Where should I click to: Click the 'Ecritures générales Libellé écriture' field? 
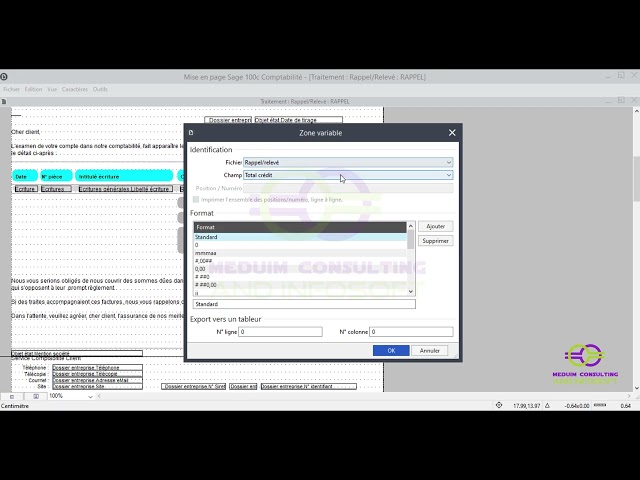point(125,189)
